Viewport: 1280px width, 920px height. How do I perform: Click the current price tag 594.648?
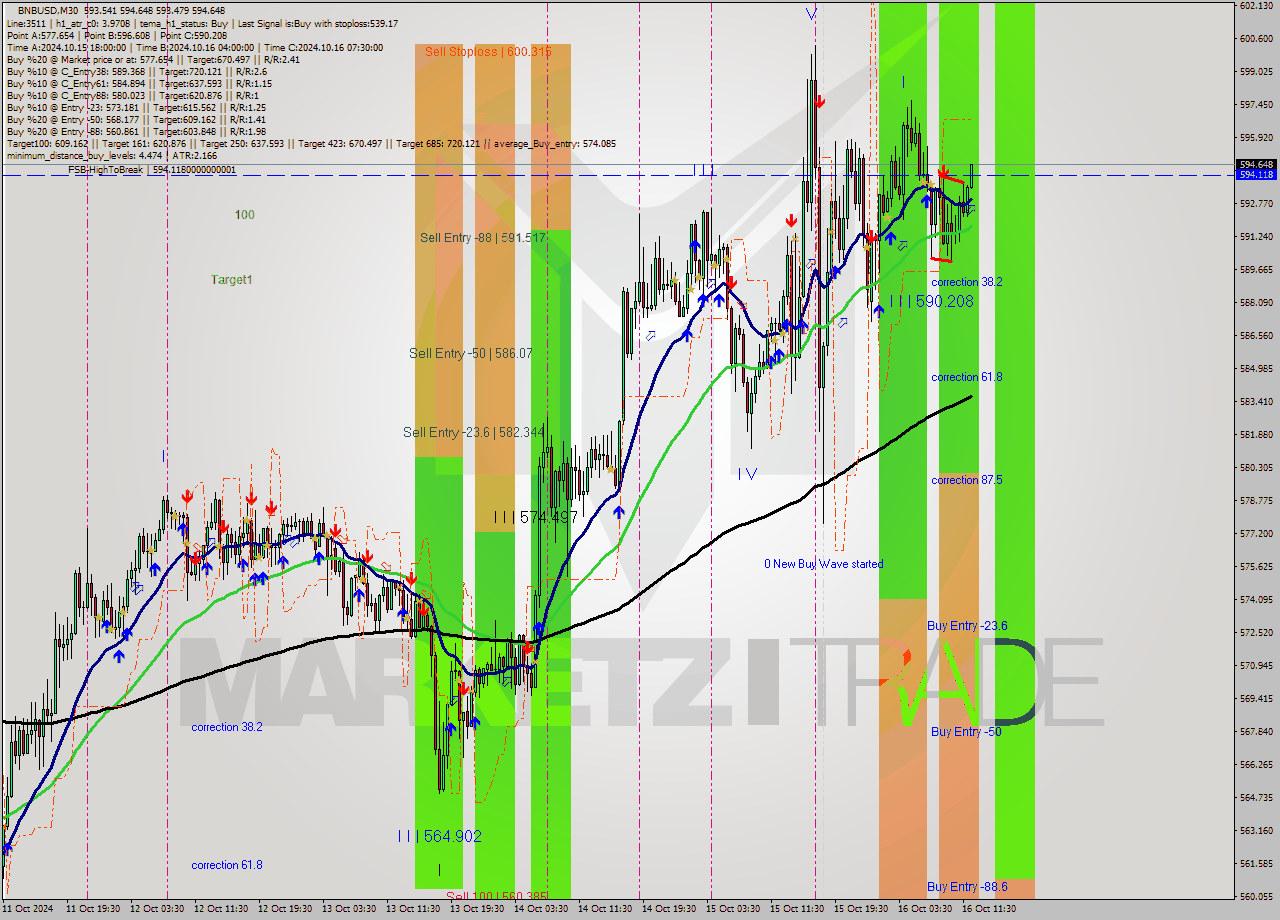point(1256,164)
